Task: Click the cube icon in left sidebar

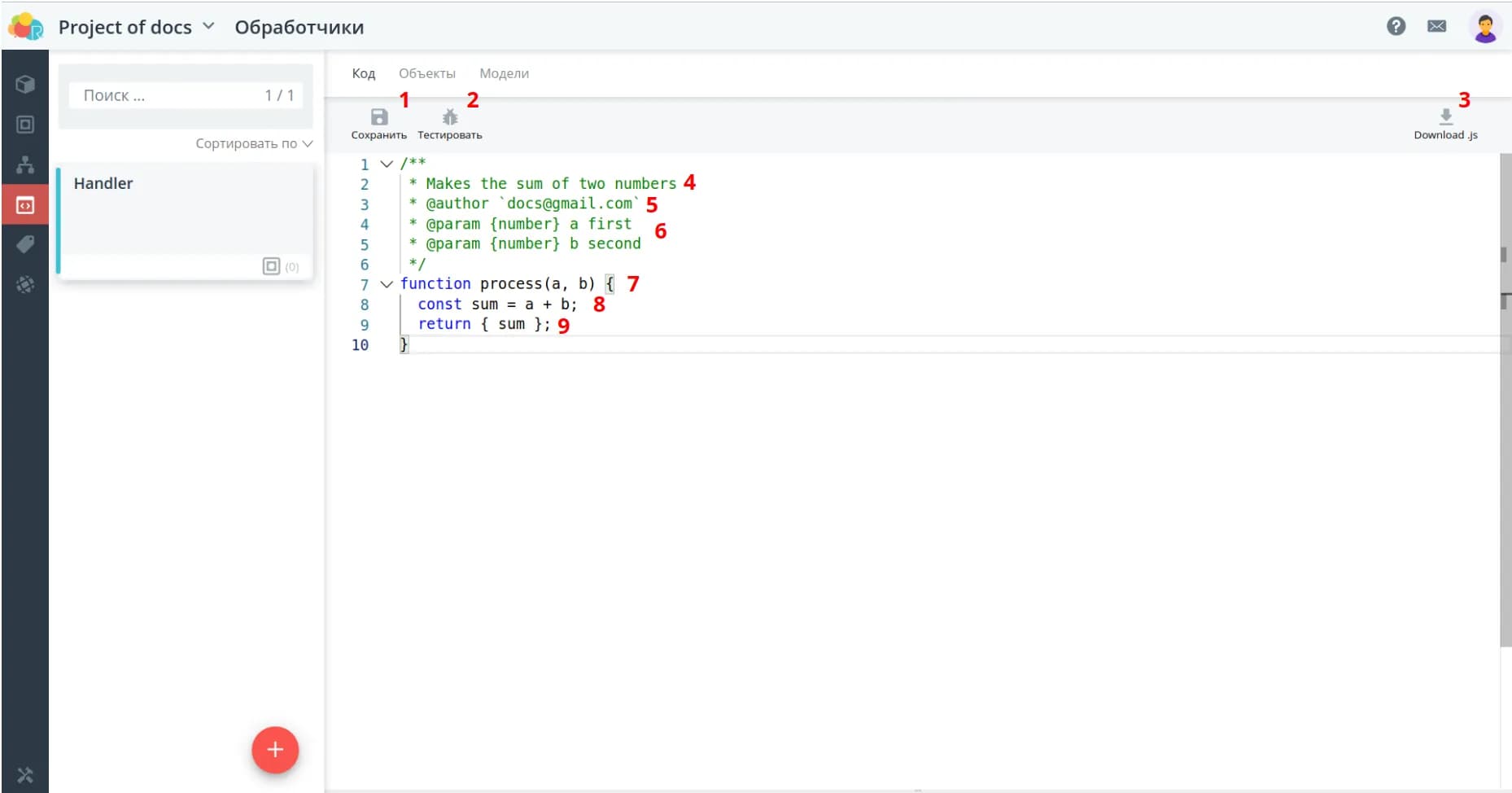Action: pyautogui.click(x=25, y=85)
